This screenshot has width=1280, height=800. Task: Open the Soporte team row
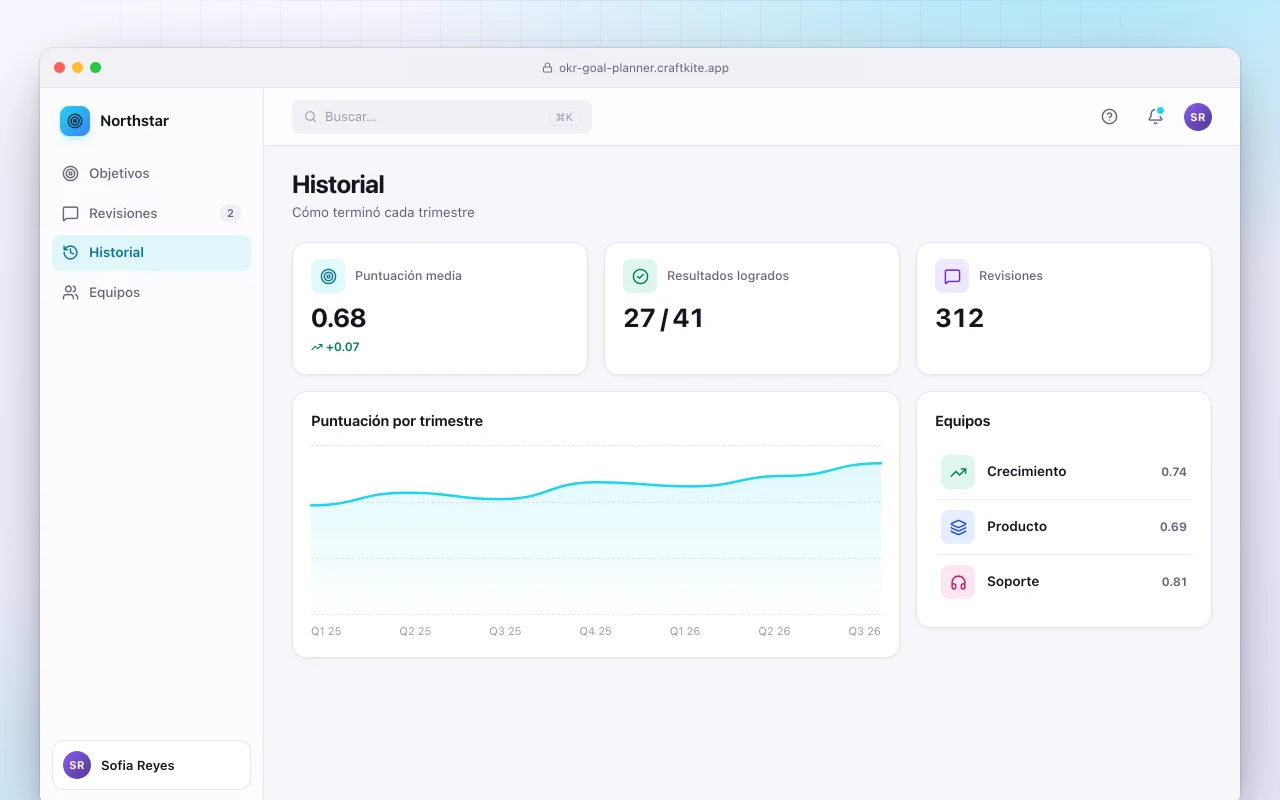pos(1064,582)
